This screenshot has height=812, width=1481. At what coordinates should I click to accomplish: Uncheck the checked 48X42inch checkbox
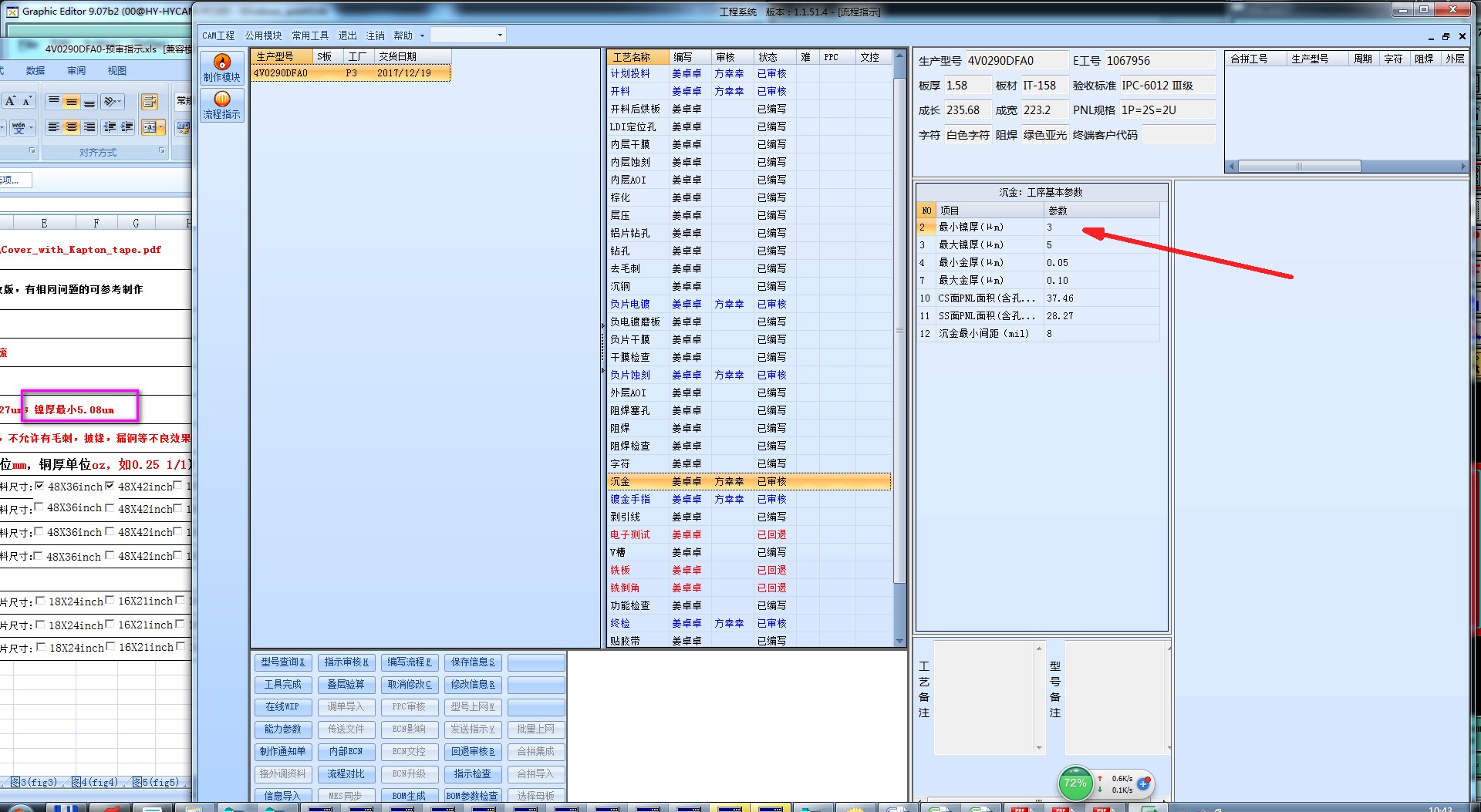pyautogui.click(x=110, y=486)
